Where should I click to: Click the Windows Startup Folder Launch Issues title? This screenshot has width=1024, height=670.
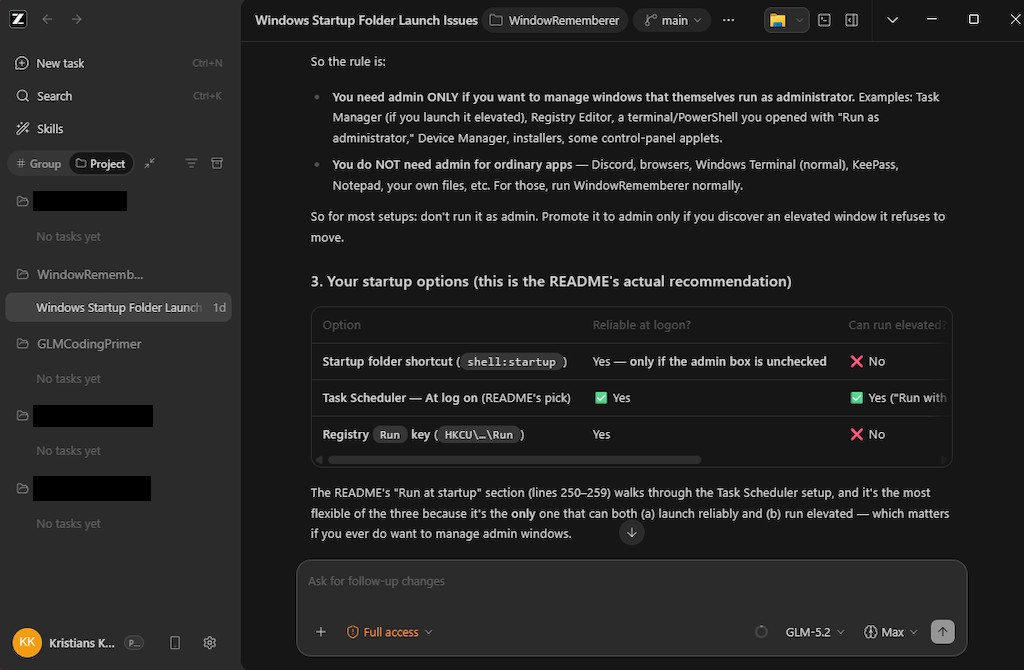tap(366, 20)
